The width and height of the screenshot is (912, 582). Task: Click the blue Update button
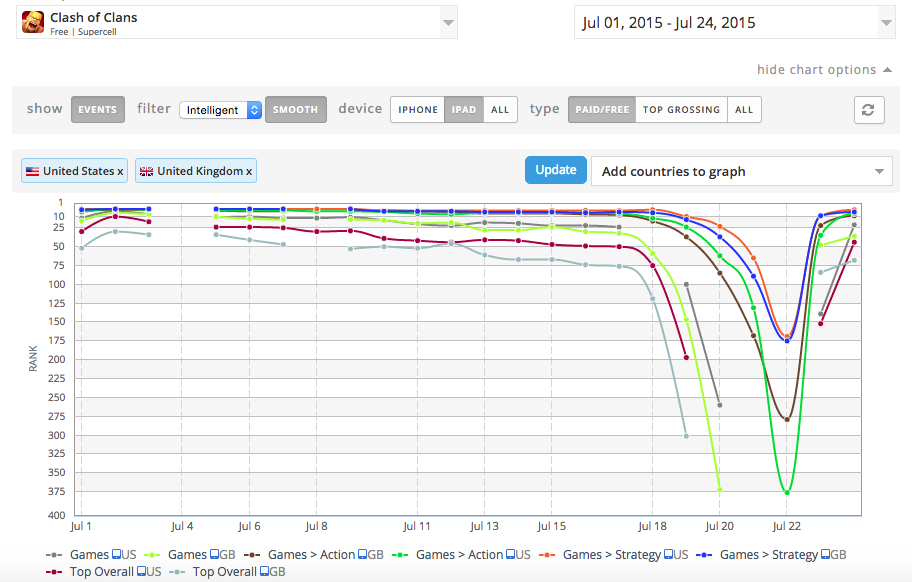coord(556,170)
